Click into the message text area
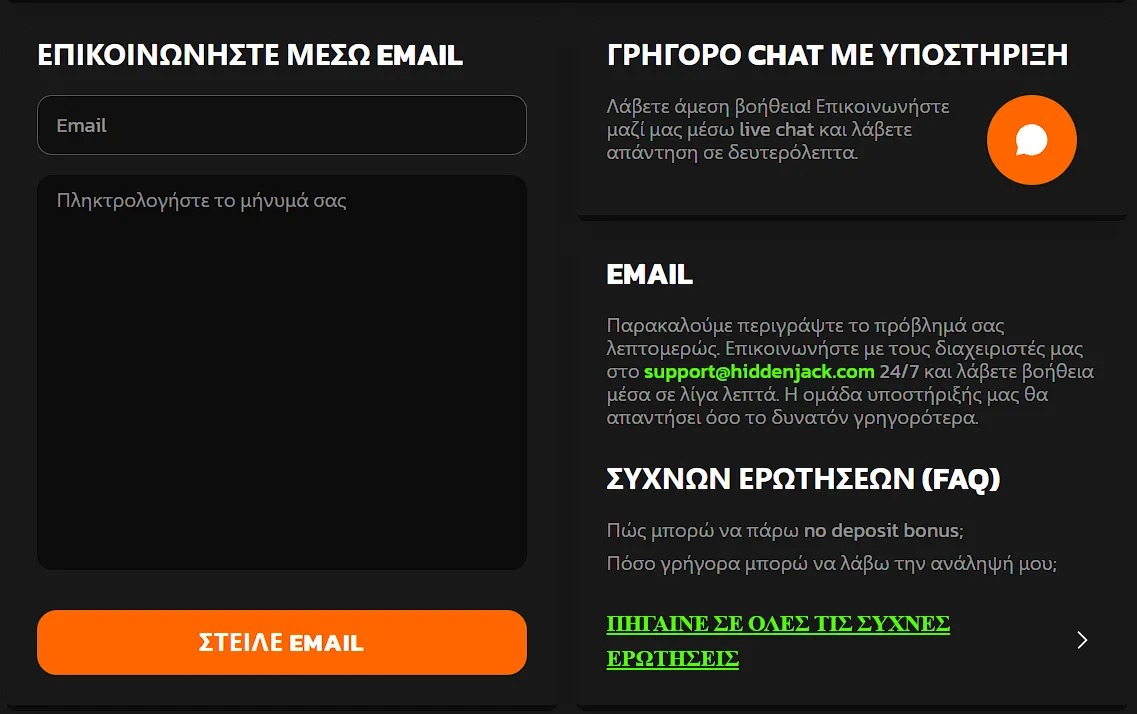Screen dimensions: 1137x714 point(281,372)
